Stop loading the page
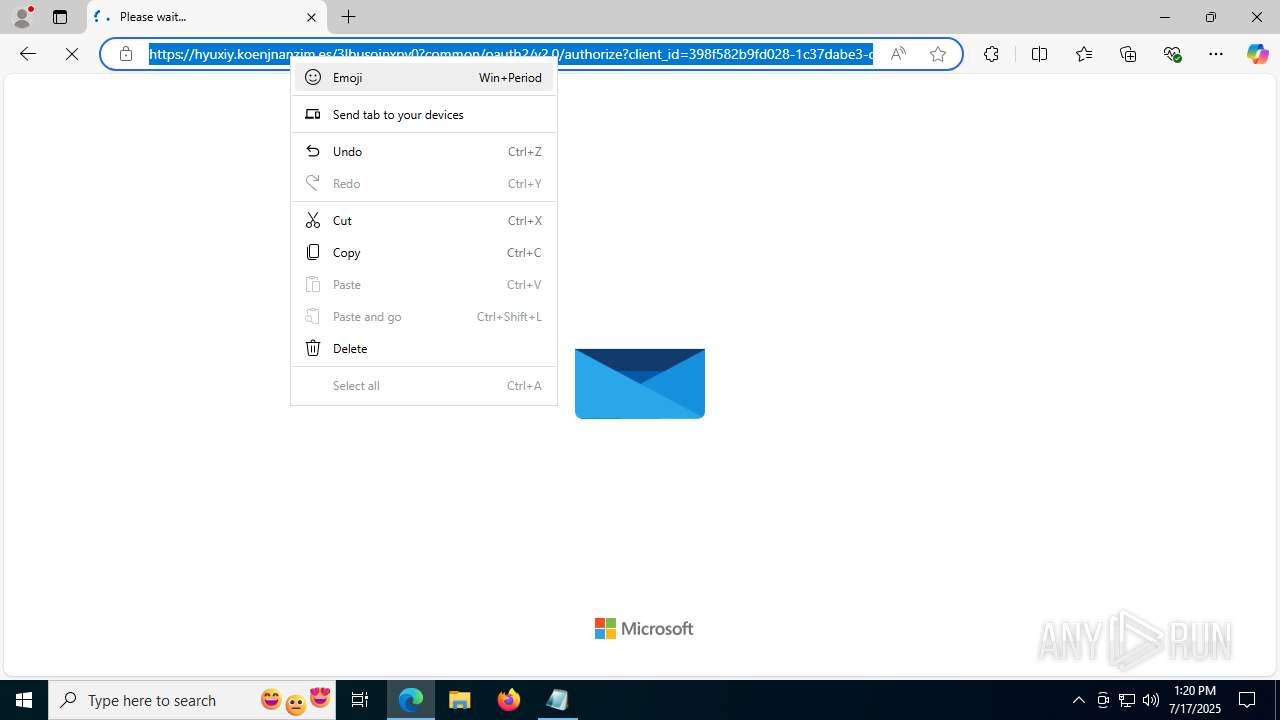Screen dimensions: 1280x720 click(72, 54)
